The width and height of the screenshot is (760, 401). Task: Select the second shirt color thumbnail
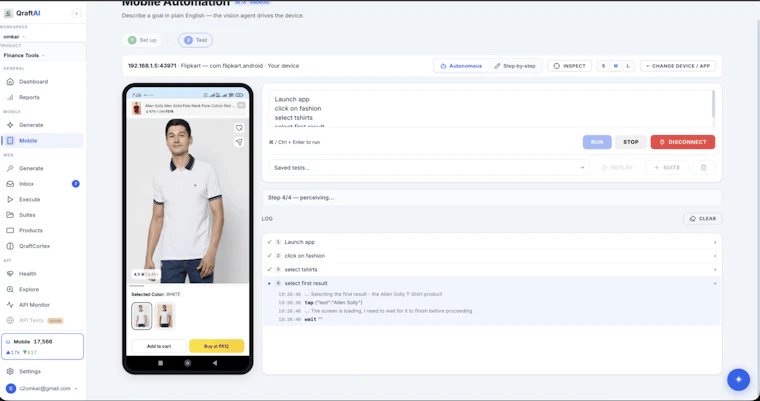pyautogui.click(x=165, y=316)
